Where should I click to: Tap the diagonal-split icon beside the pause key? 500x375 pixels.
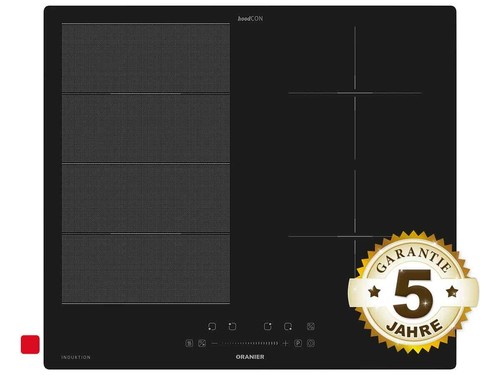(202, 343)
